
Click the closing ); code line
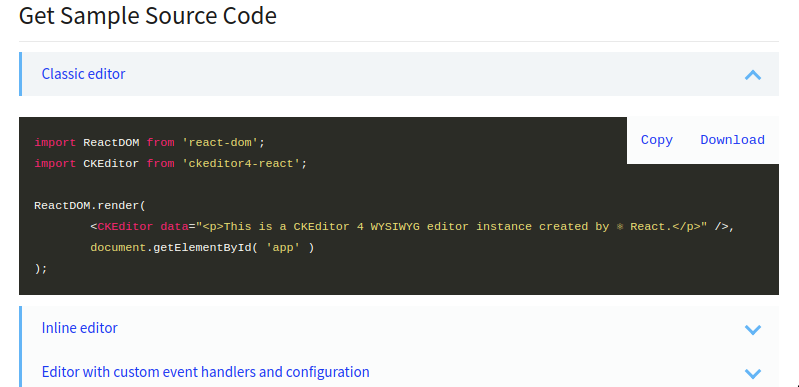(41, 269)
